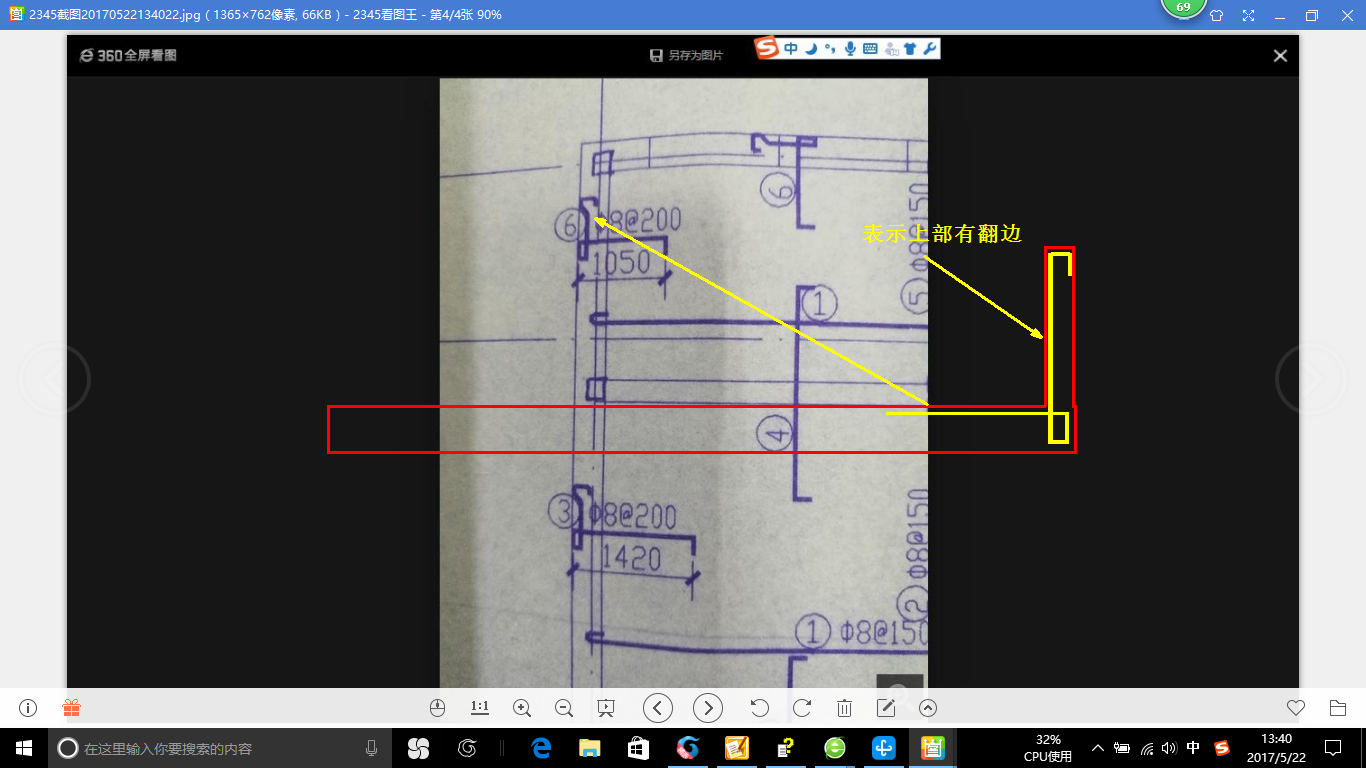Screen dimensions: 1366x768
Task: Open the spiral taskbar app
Action: coord(466,748)
